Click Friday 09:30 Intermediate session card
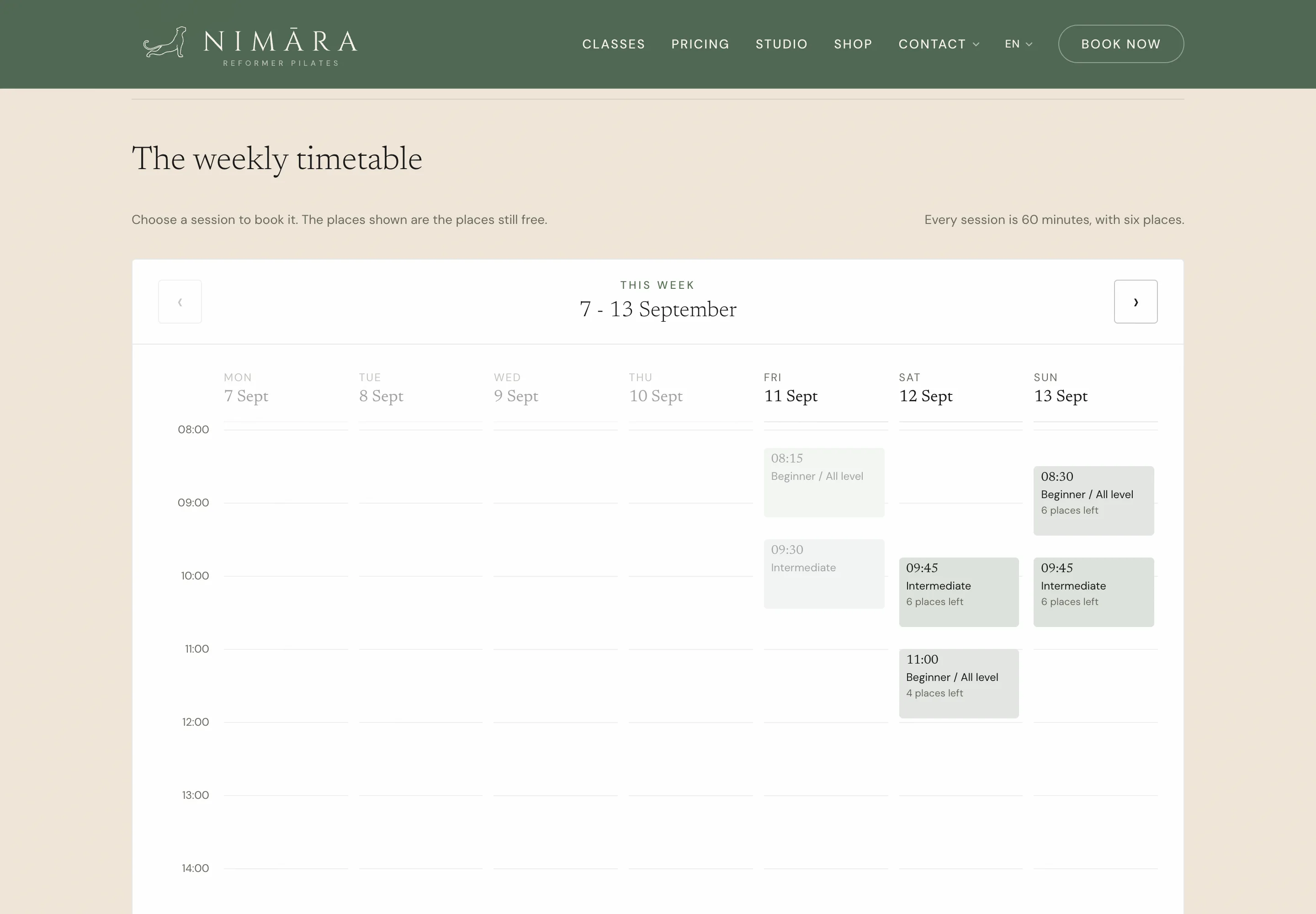The height and width of the screenshot is (914, 1316). (x=823, y=574)
